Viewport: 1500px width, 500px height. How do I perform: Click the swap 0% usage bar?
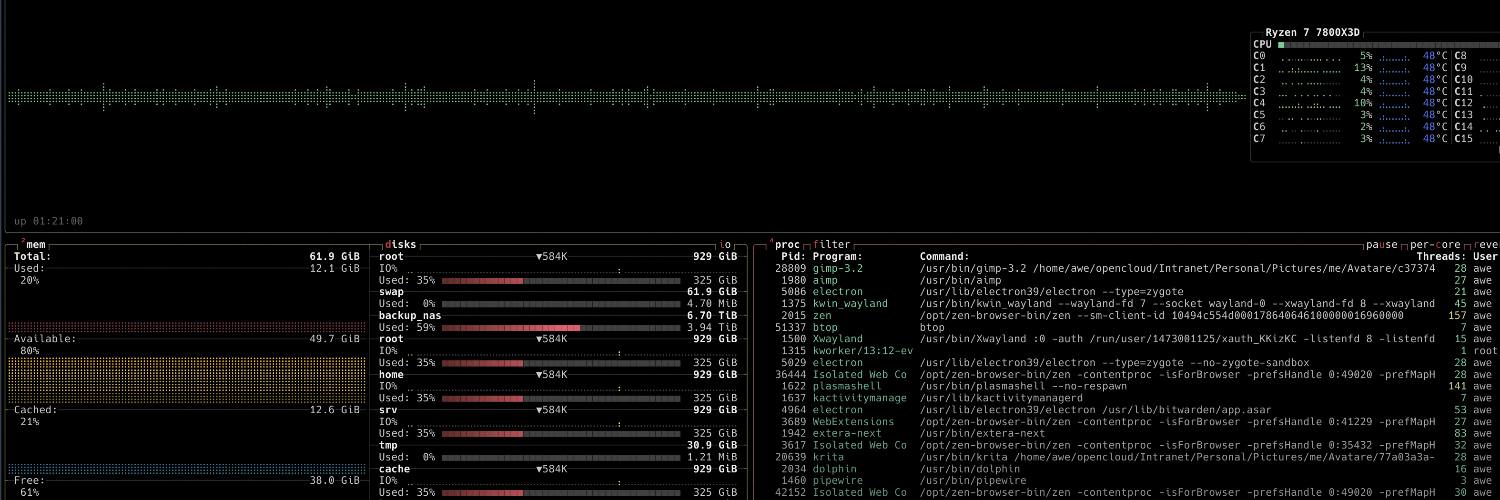click(x=559, y=303)
